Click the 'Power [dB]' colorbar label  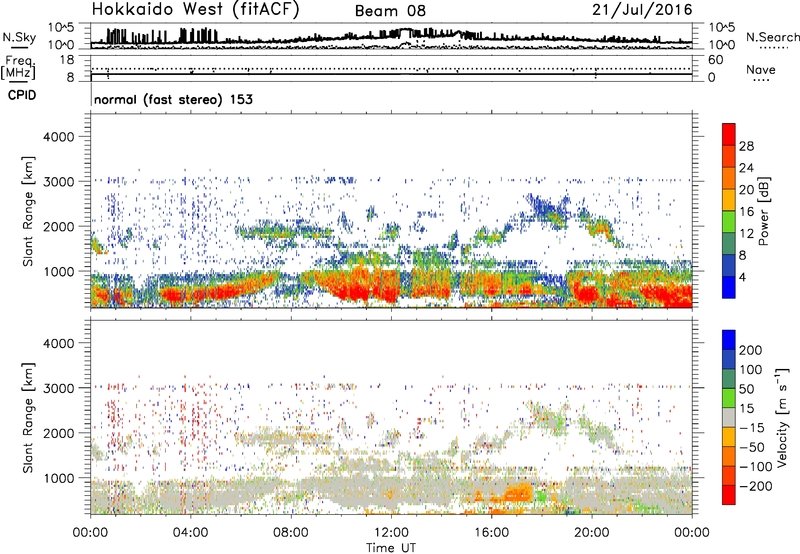[x=764, y=211]
